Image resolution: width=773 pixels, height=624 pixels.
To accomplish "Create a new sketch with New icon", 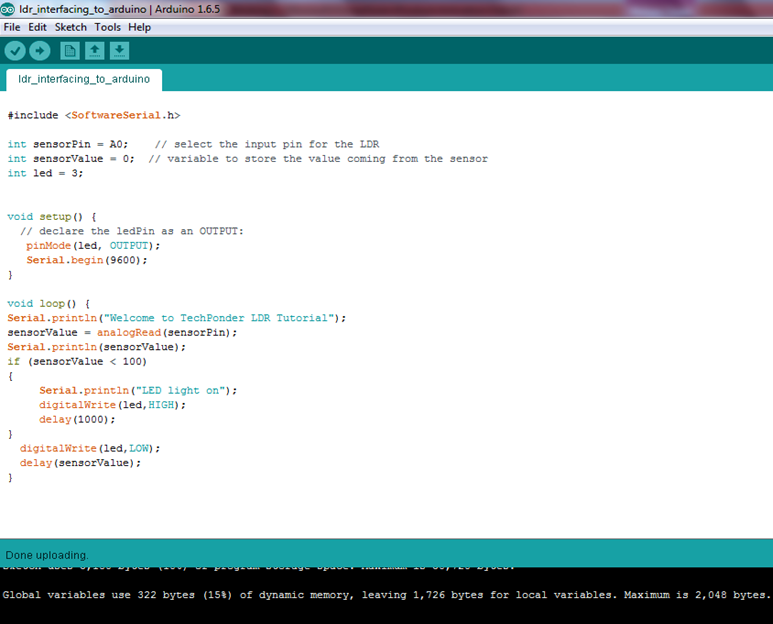I will (x=70, y=51).
